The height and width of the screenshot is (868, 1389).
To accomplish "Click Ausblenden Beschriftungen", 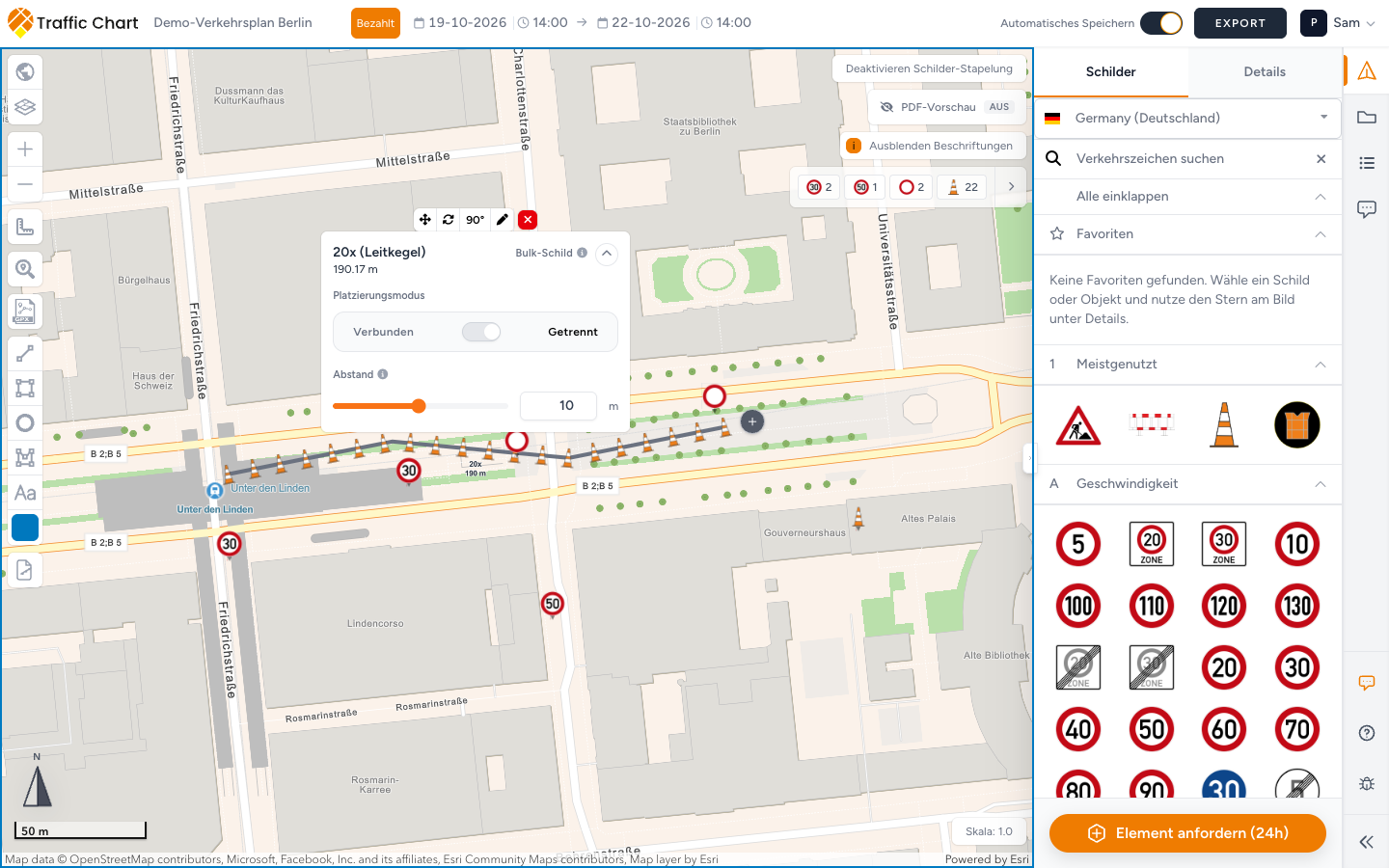I will point(931,146).
